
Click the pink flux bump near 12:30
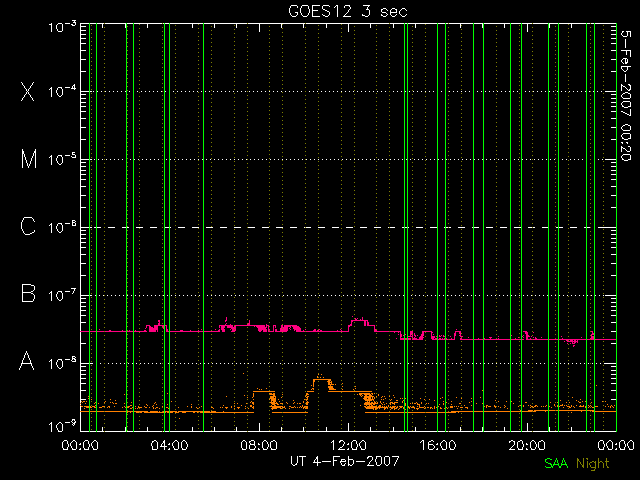(x=358, y=322)
